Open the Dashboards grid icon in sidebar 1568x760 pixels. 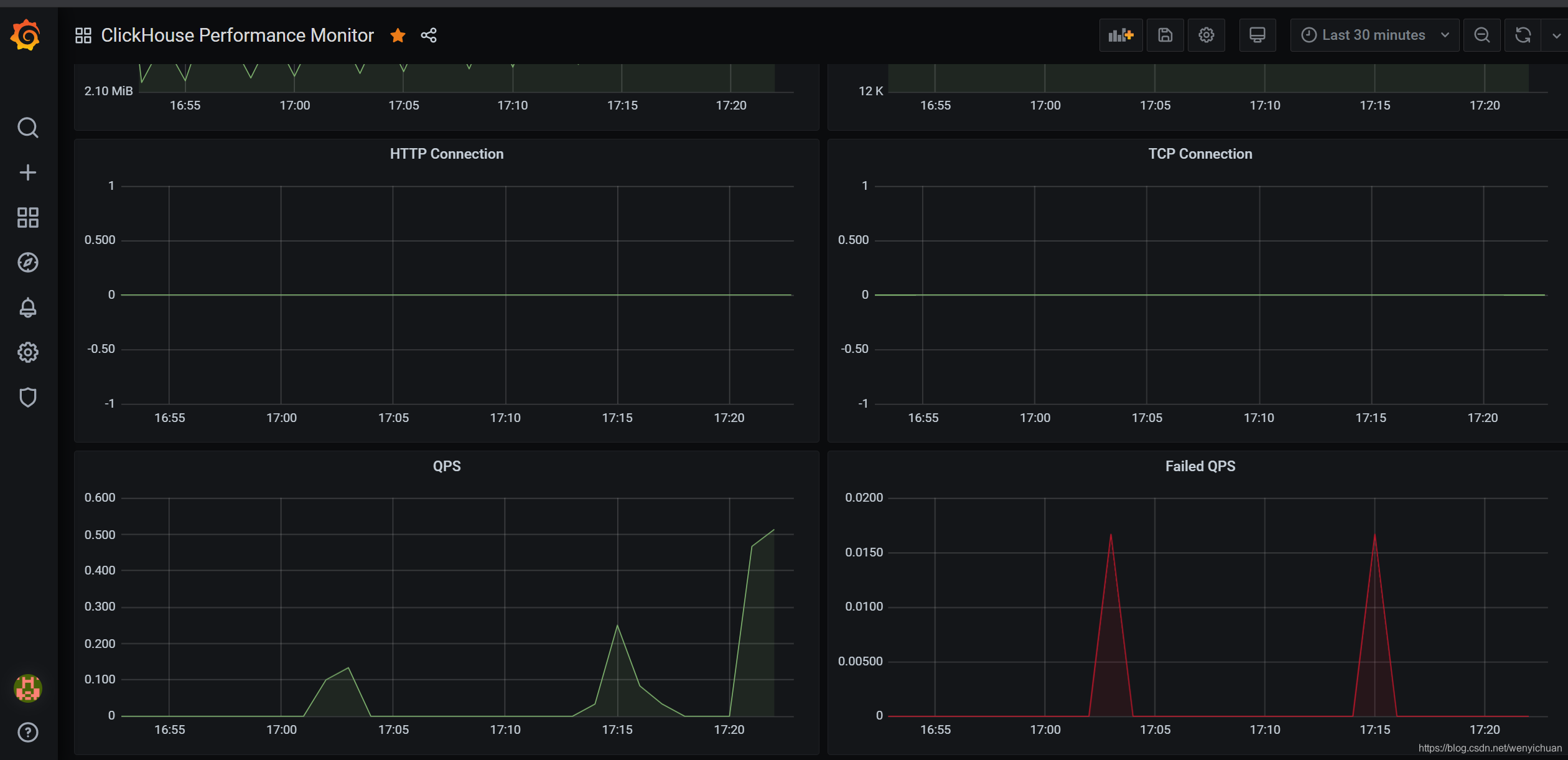[x=27, y=217]
